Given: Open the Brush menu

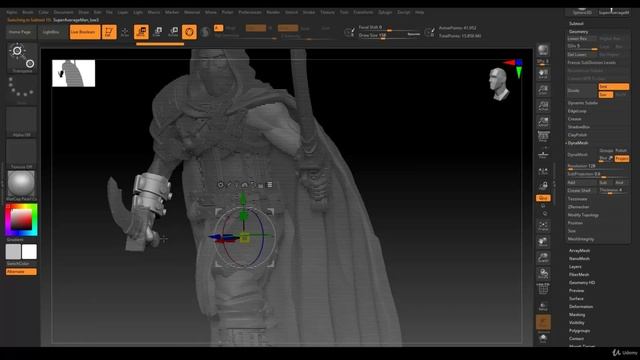Looking at the screenshot, I should click(28, 12).
